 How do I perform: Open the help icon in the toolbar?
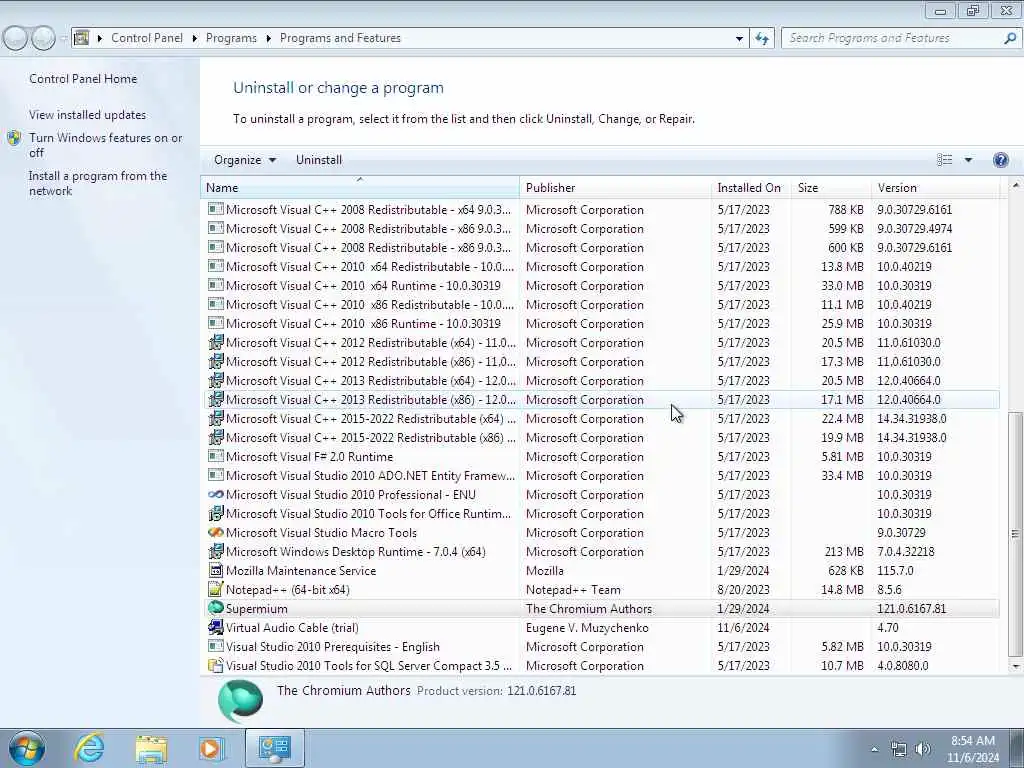1000,160
